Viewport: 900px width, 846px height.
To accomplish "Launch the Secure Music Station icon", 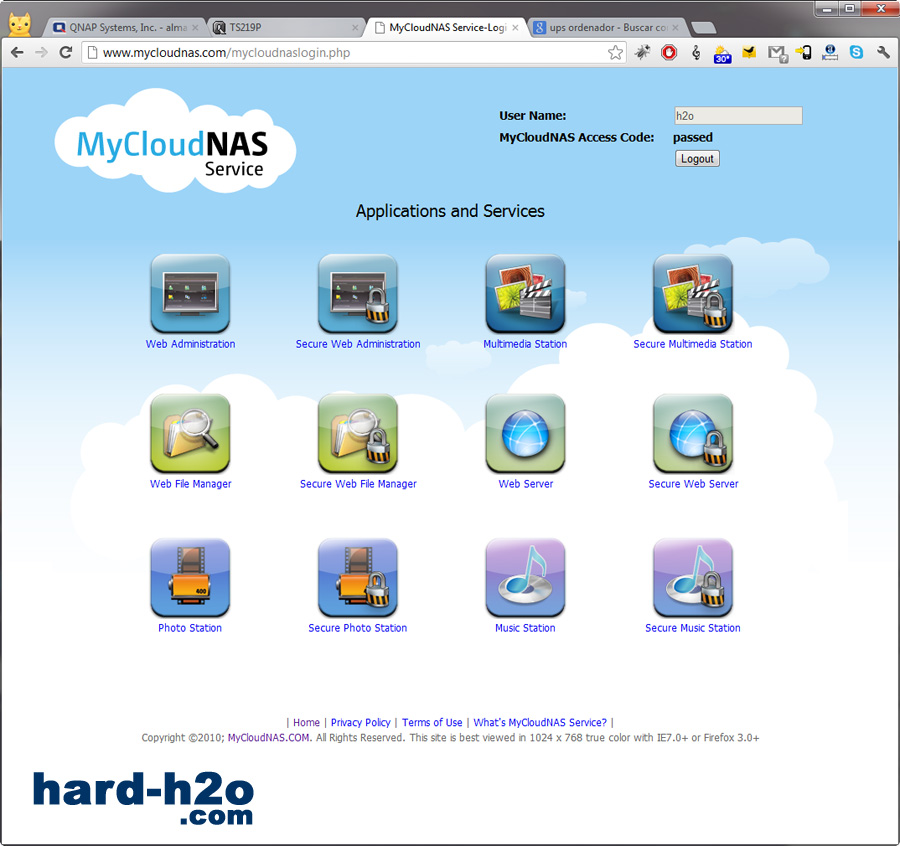I will click(x=693, y=577).
